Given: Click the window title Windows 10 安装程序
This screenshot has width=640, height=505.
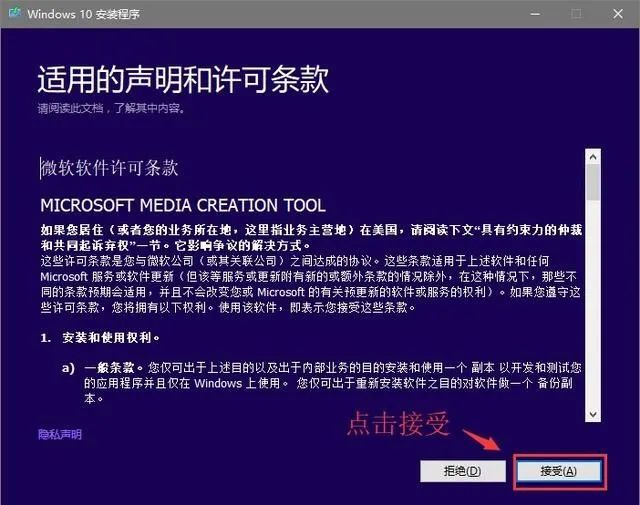Looking at the screenshot, I should pos(84,14).
